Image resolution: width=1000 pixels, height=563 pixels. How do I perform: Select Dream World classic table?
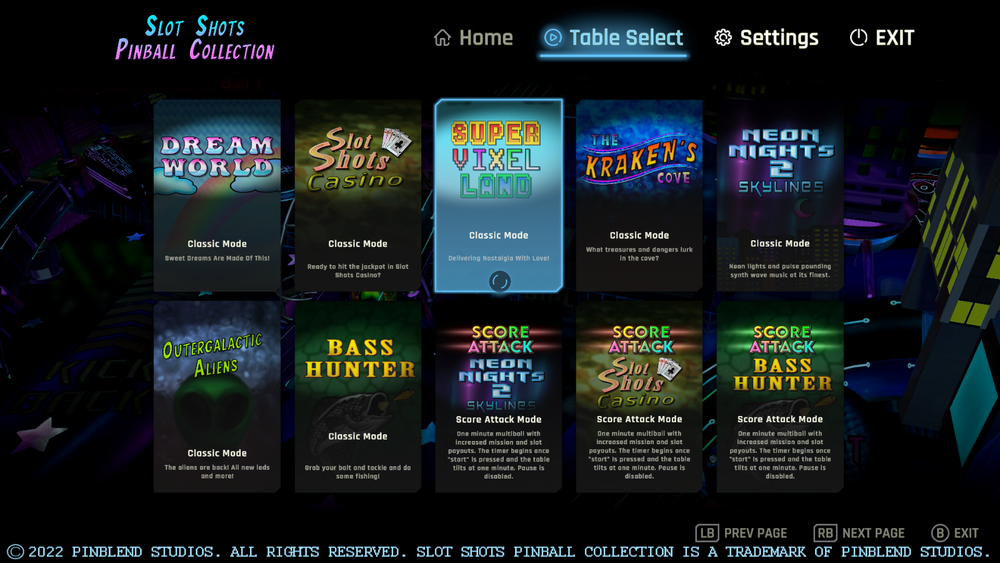[x=217, y=195]
